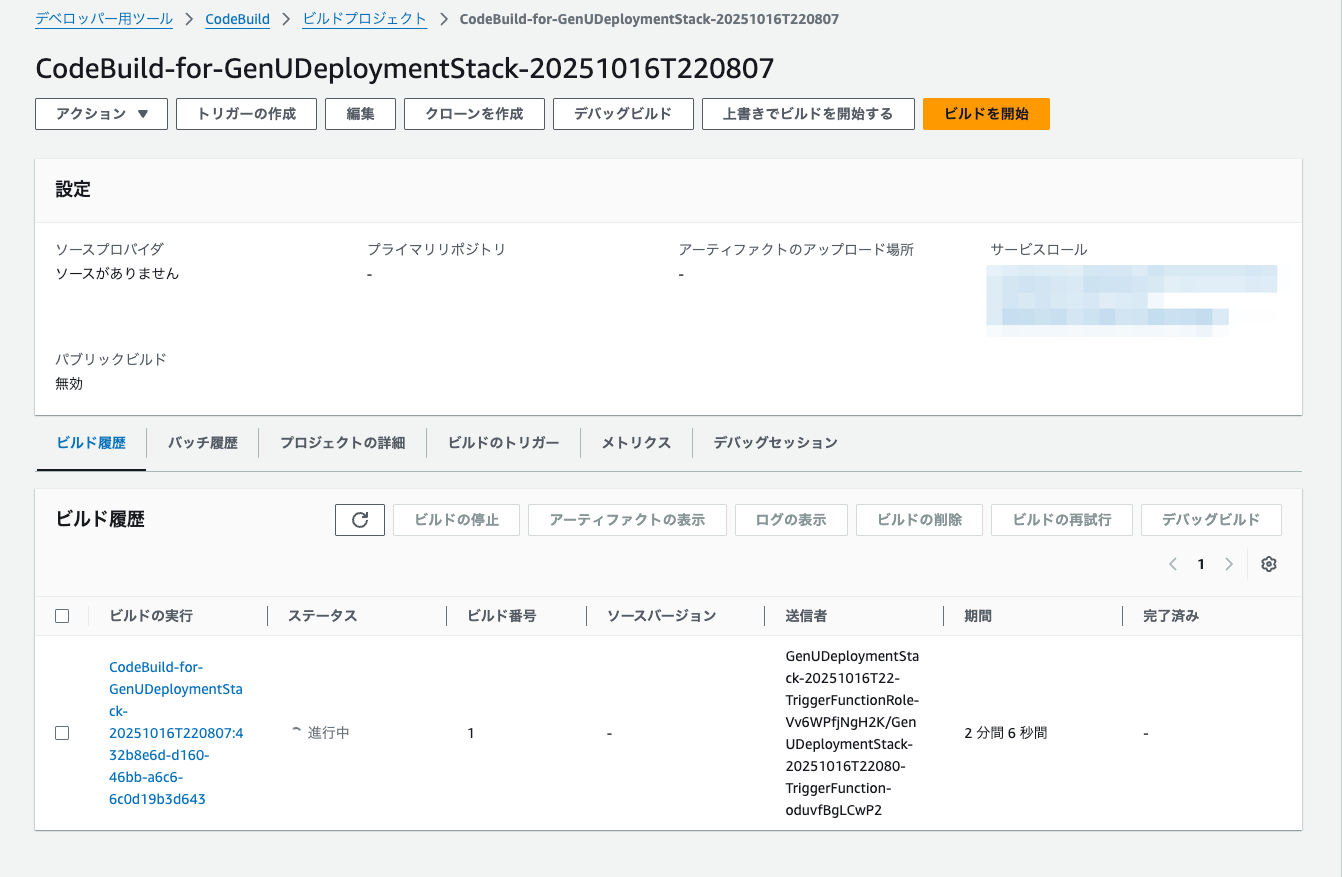The width and height of the screenshot is (1342, 877).
Task: Switch to the バッチ履歴 tab
Action: [x=202, y=443]
